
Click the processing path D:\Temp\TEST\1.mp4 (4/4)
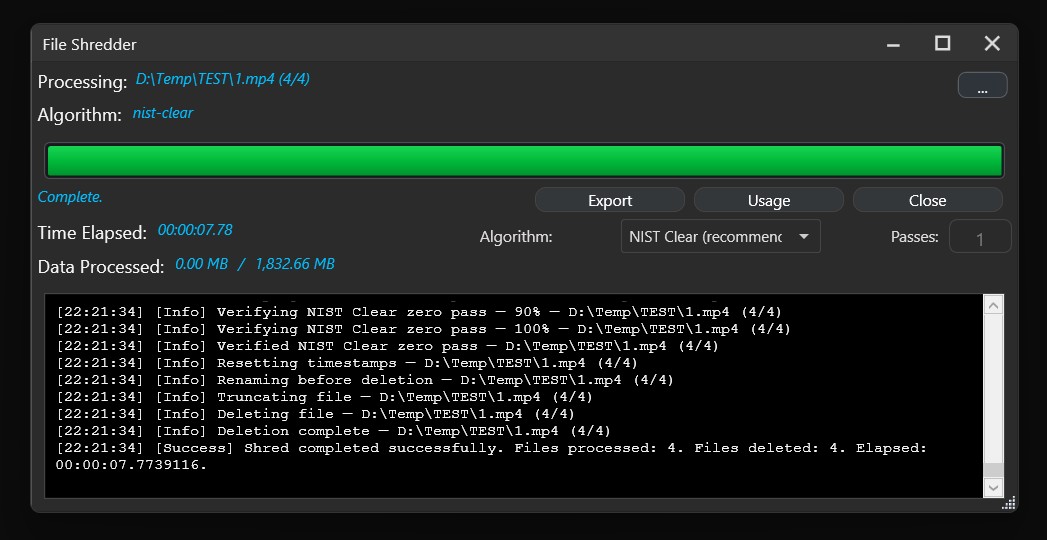pos(223,79)
